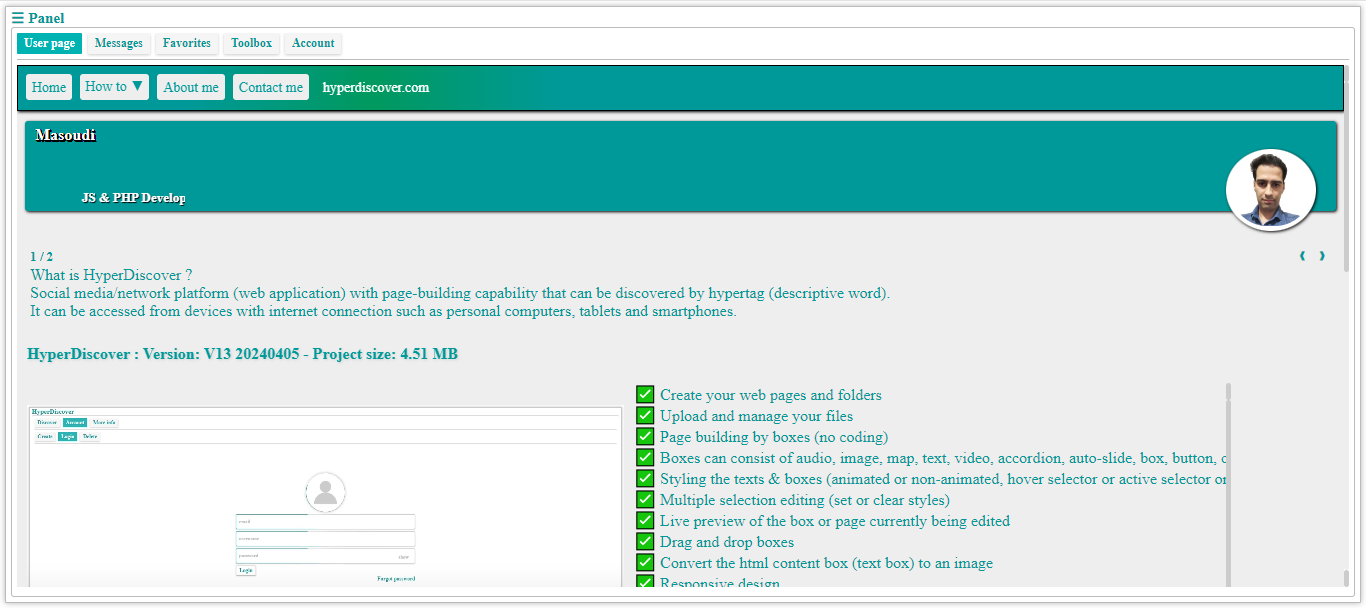Follow the hyperdiscover.com link
This screenshot has width=1366, height=608.
pos(376,87)
